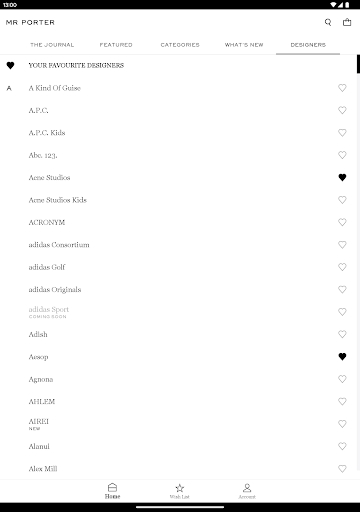360x512 pixels.
Task: Open the Account person icon
Action: (247, 488)
